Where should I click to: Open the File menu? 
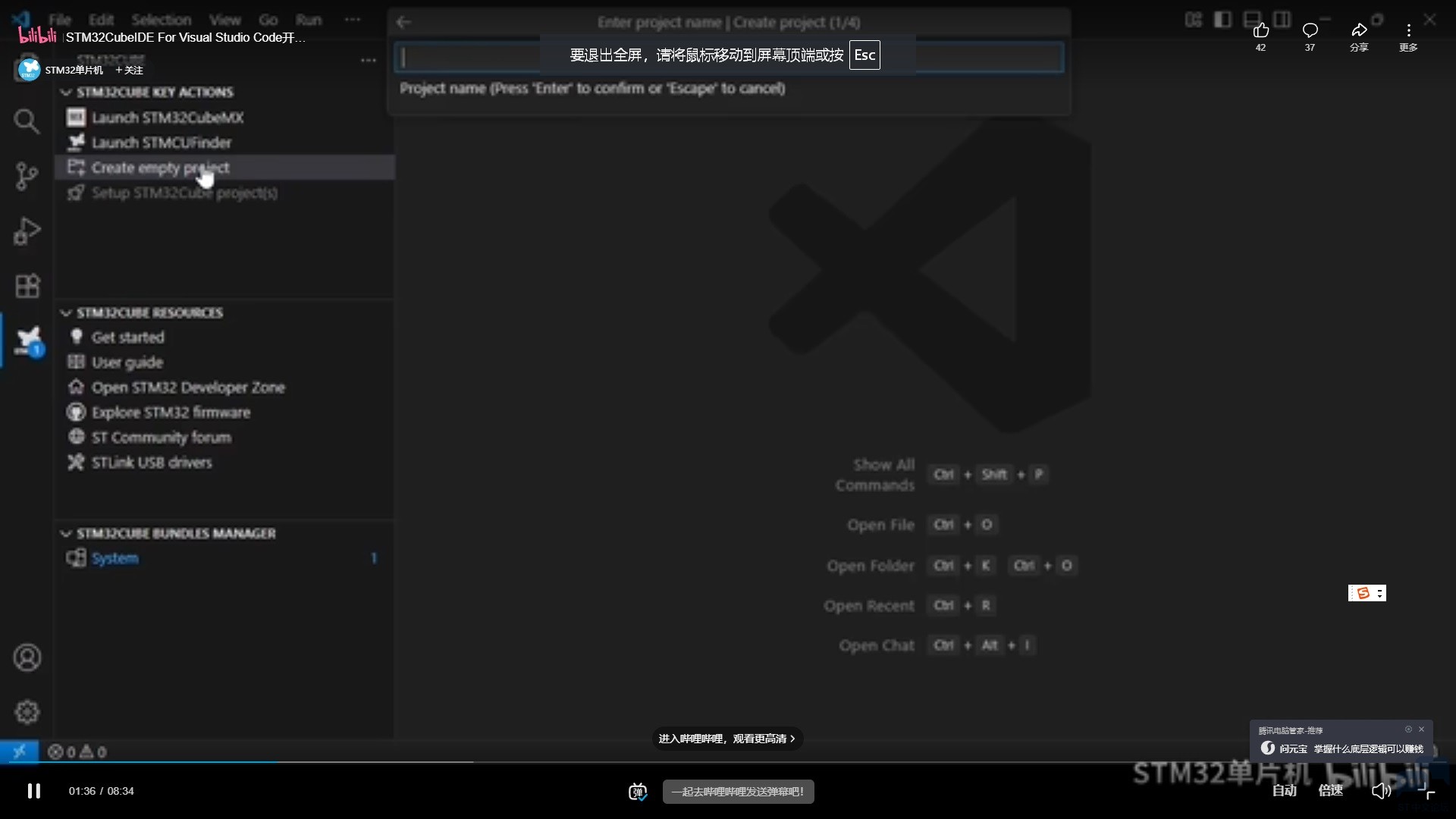60,20
